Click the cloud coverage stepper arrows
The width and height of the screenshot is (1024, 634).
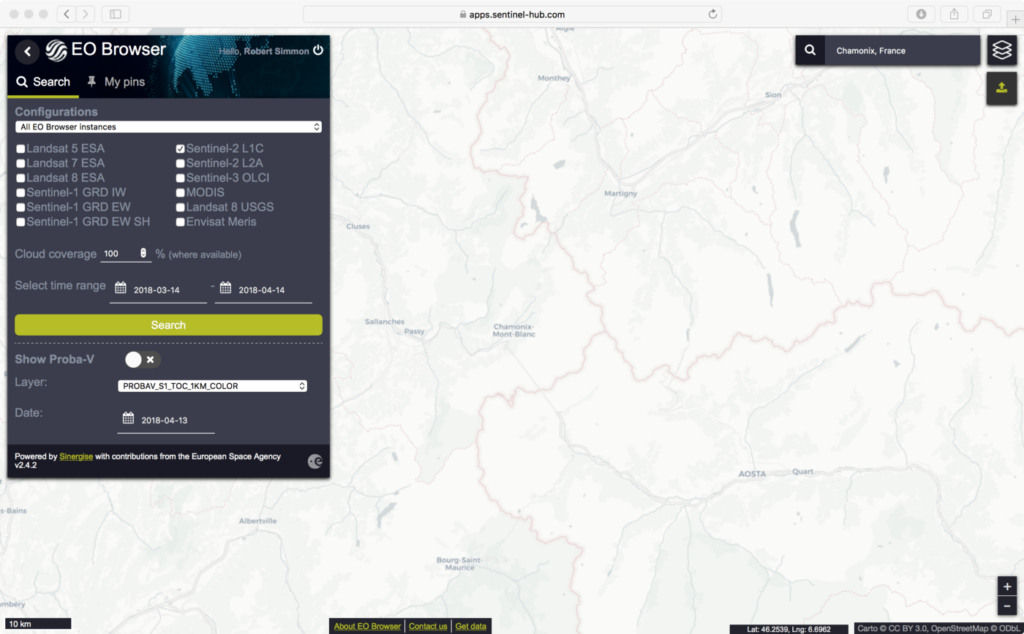[x=143, y=253]
